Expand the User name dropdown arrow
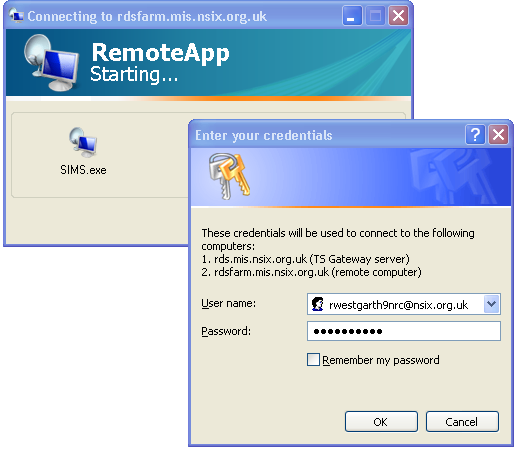The image size is (515, 453). (492, 304)
